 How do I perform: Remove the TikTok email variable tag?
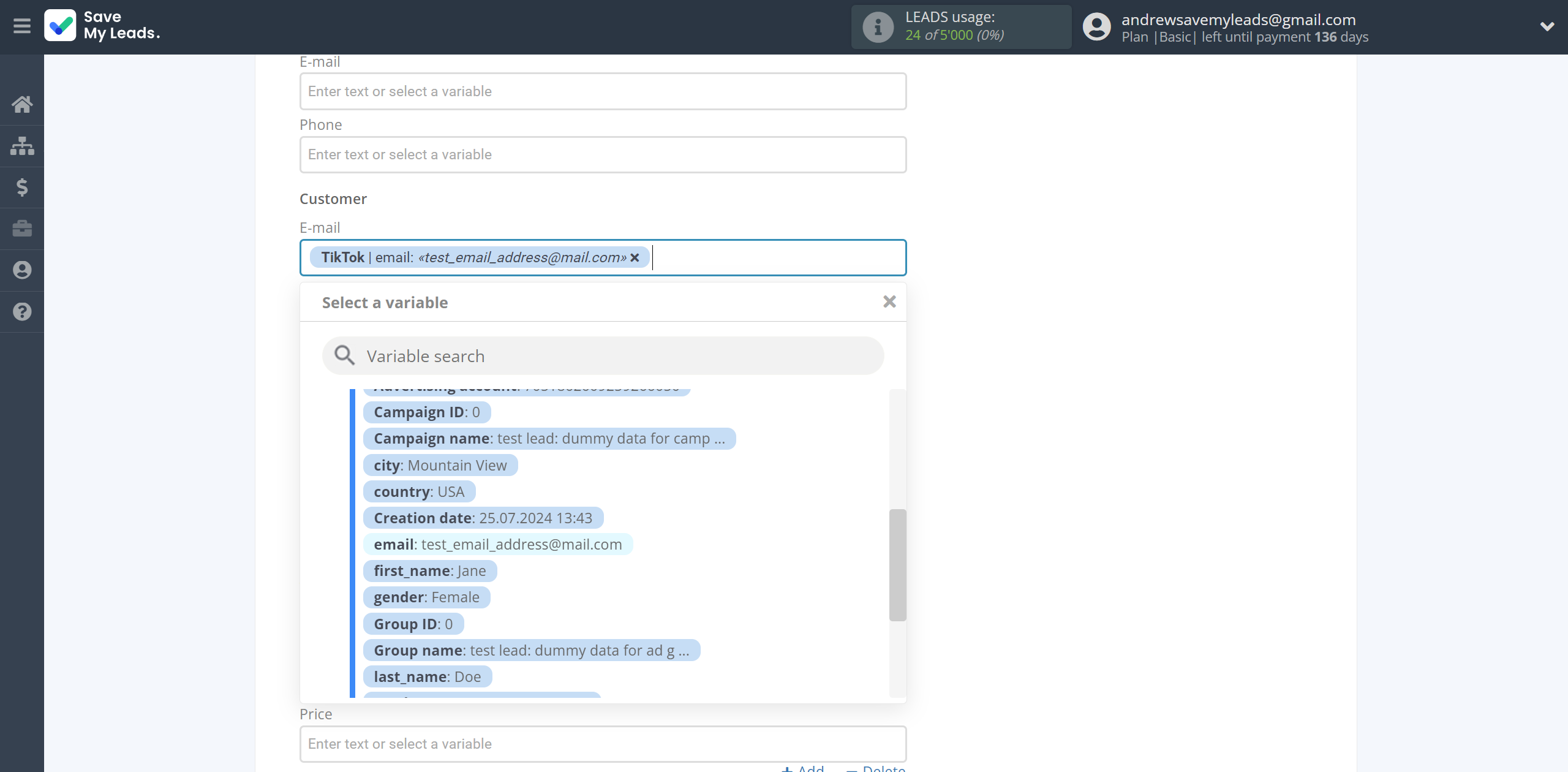tap(635, 258)
